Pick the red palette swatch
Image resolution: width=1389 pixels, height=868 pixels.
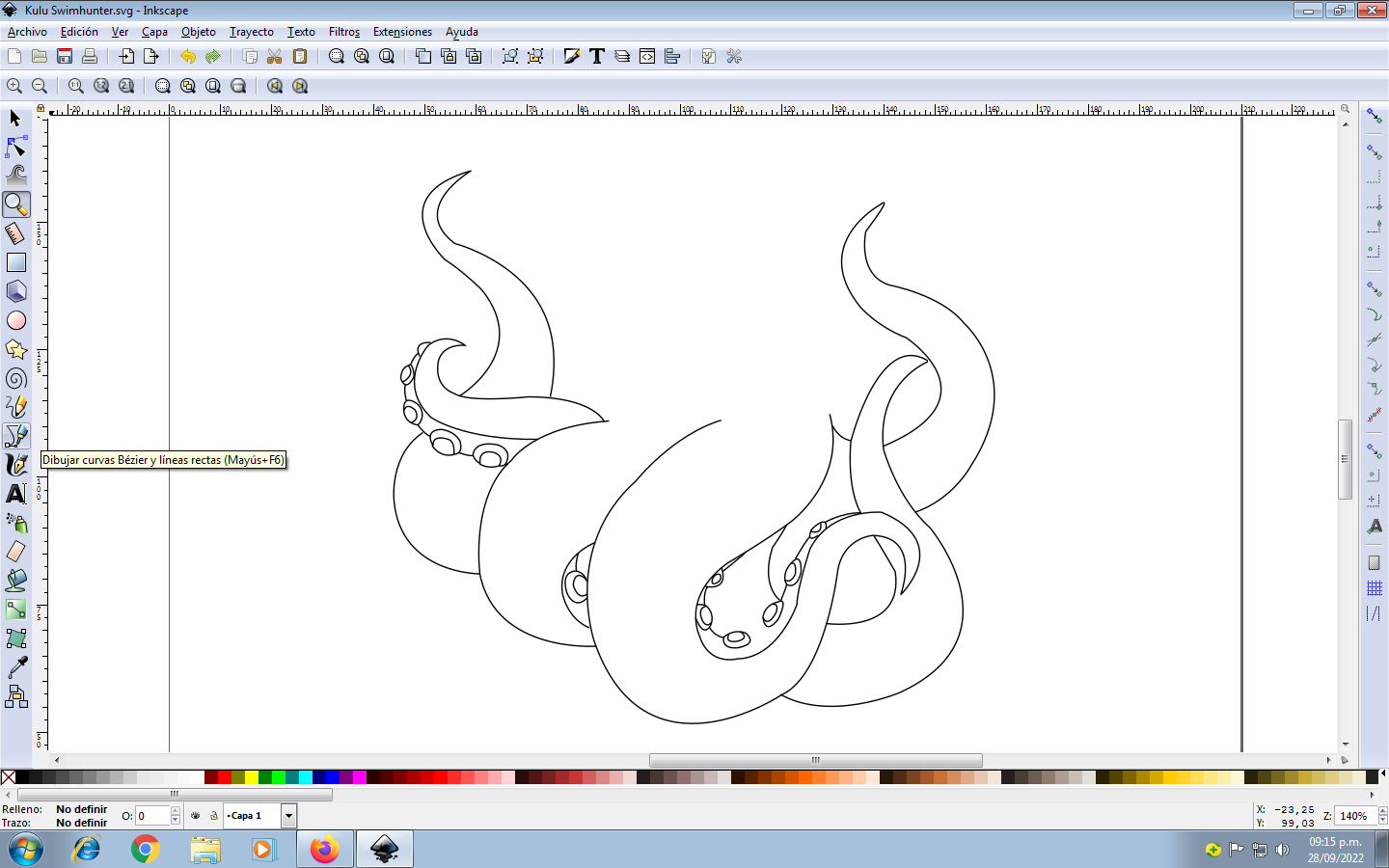225,777
